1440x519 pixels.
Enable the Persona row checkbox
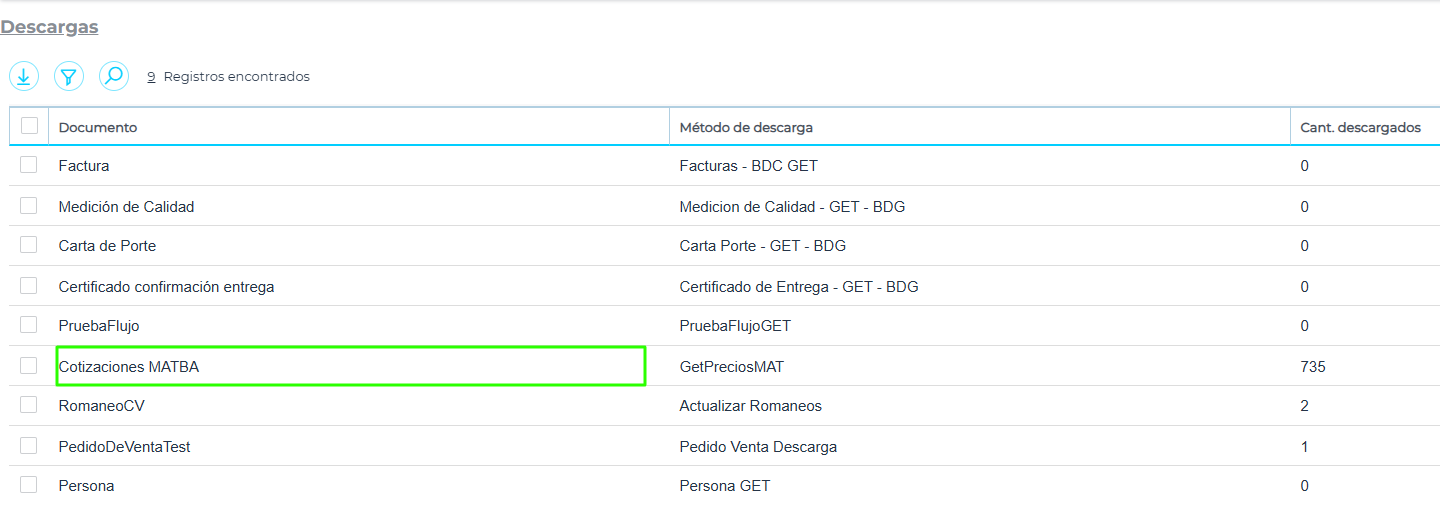(29, 485)
